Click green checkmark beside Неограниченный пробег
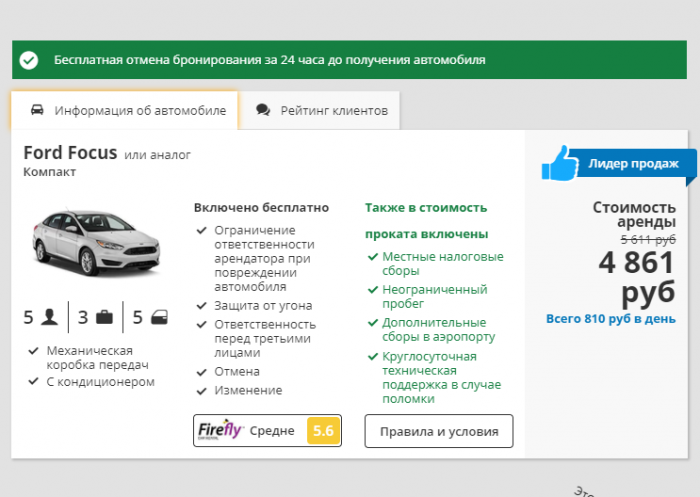This screenshot has width=700, height=497. pyautogui.click(x=373, y=290)
